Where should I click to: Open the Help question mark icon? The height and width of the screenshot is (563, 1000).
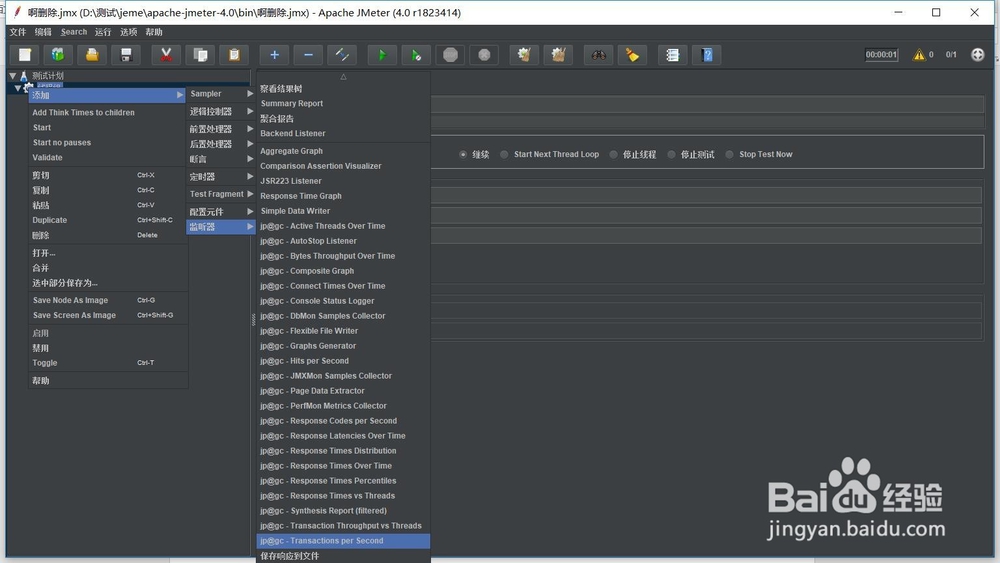(707, 55)
